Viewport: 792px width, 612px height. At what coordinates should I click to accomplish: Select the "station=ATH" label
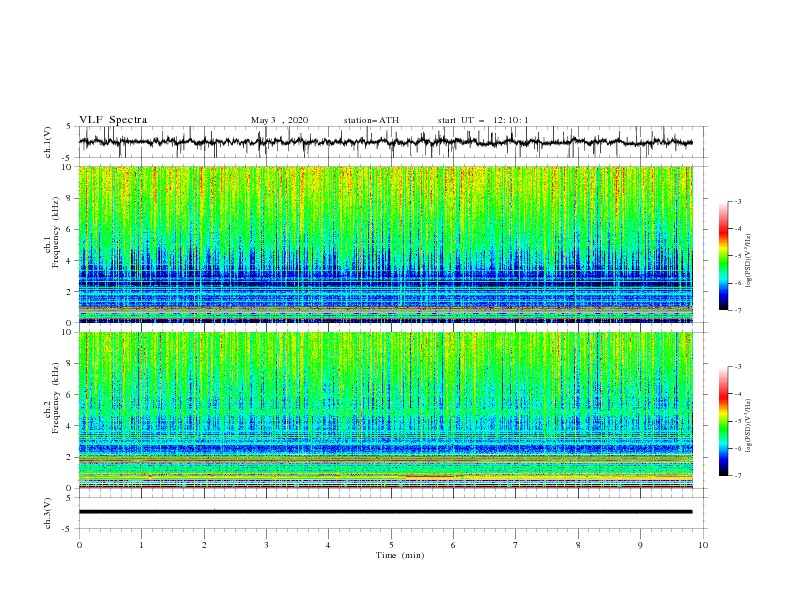[371, 120]
